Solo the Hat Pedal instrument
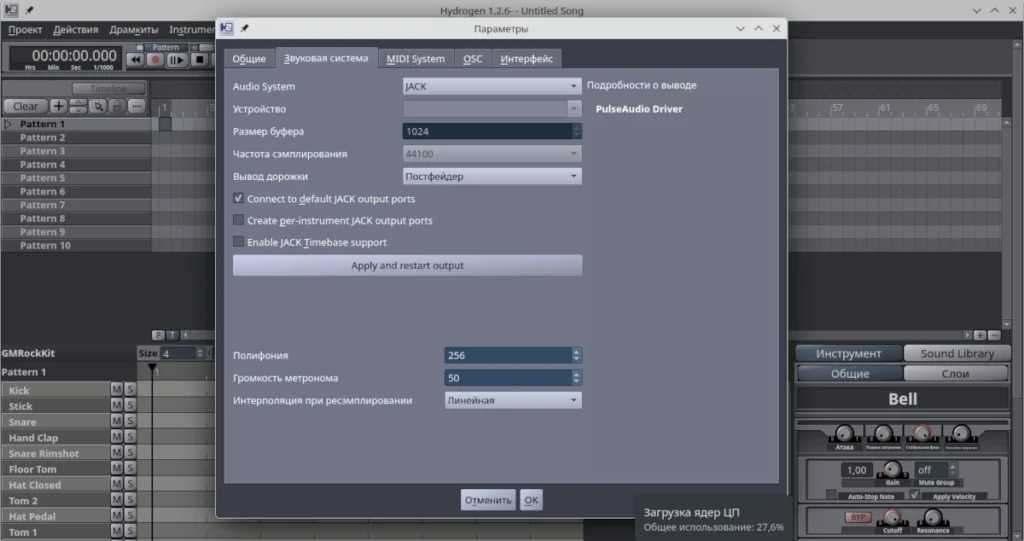 [x=129, y=515]
